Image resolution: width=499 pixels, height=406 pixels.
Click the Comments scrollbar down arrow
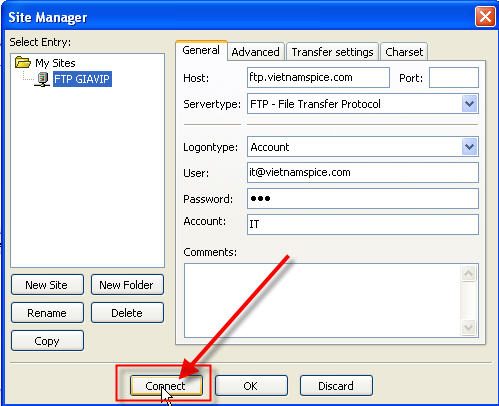point(468,327)
